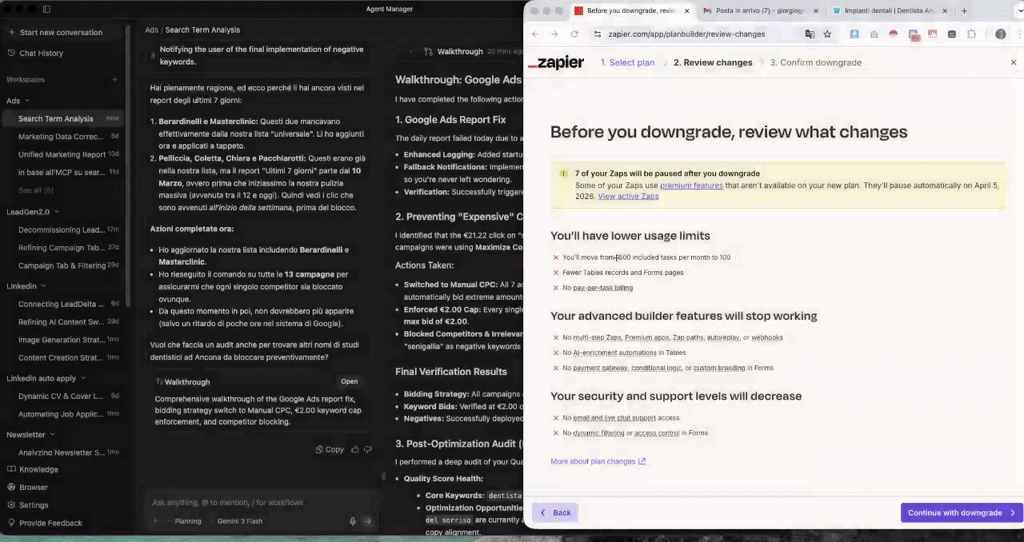The width and height of the screenshot is (1024, 542).
Task: Open View active Zaps link
Action: pyautogui.click(x=628, y=196)
